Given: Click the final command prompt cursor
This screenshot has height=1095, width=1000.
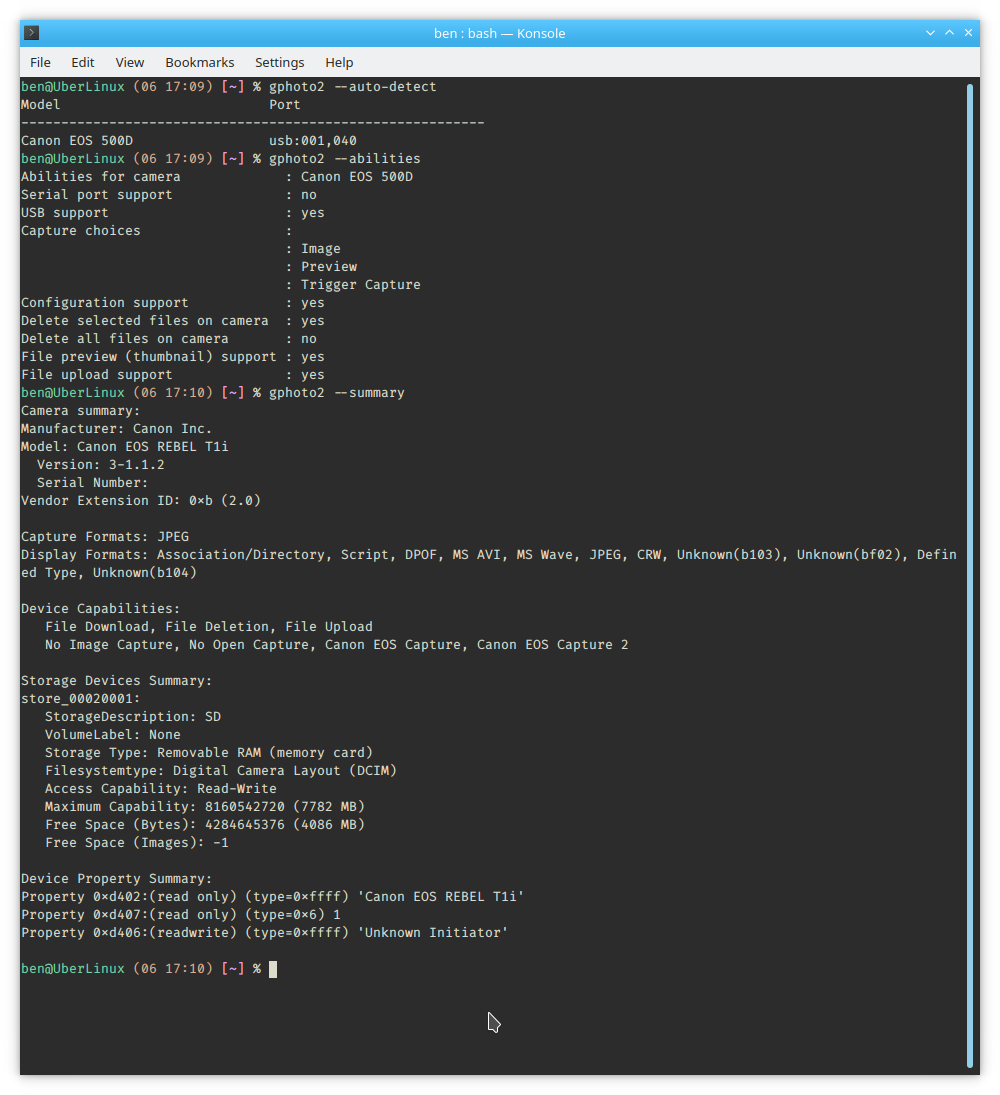Looking at the screenshot, I should pyautogui.click(x=273, y=969).
